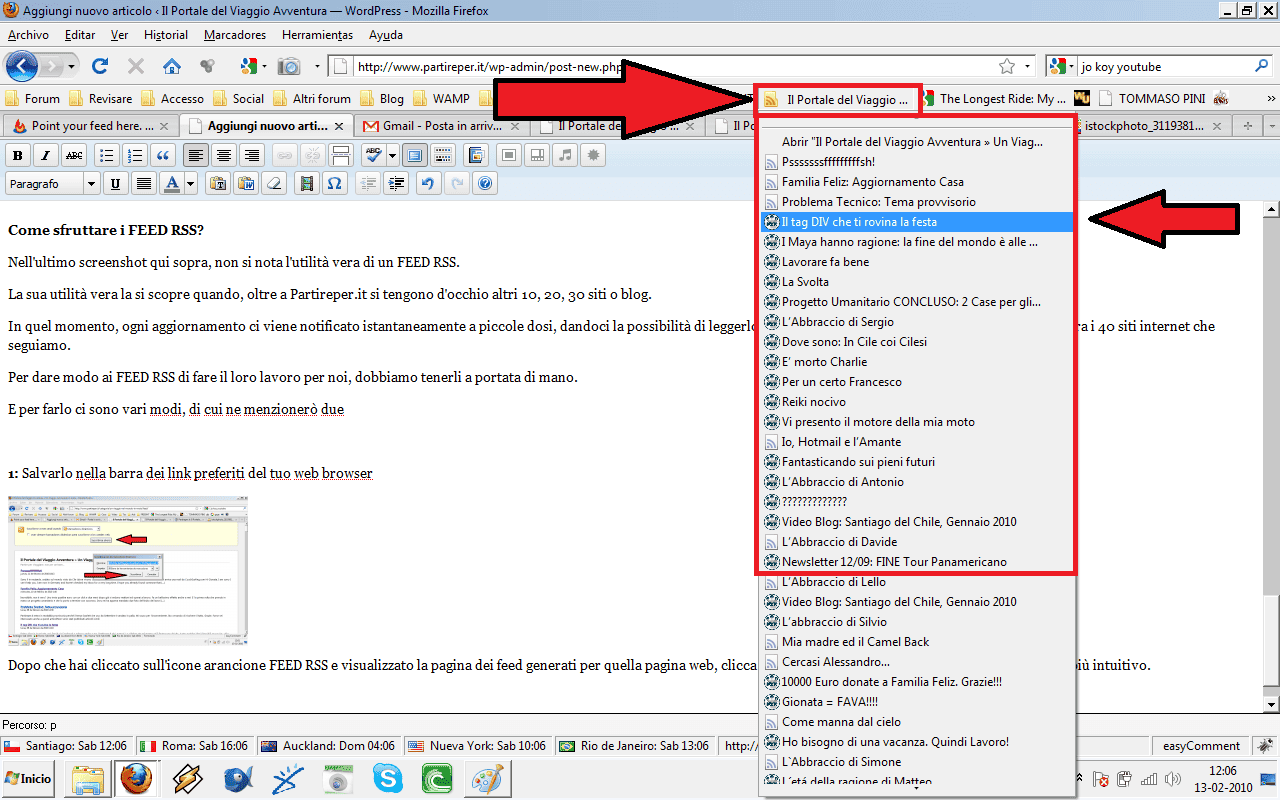Toggle Justify full alignment
Screen dimensions: 1280x800
pyautogui.click(x=143, y=183)
